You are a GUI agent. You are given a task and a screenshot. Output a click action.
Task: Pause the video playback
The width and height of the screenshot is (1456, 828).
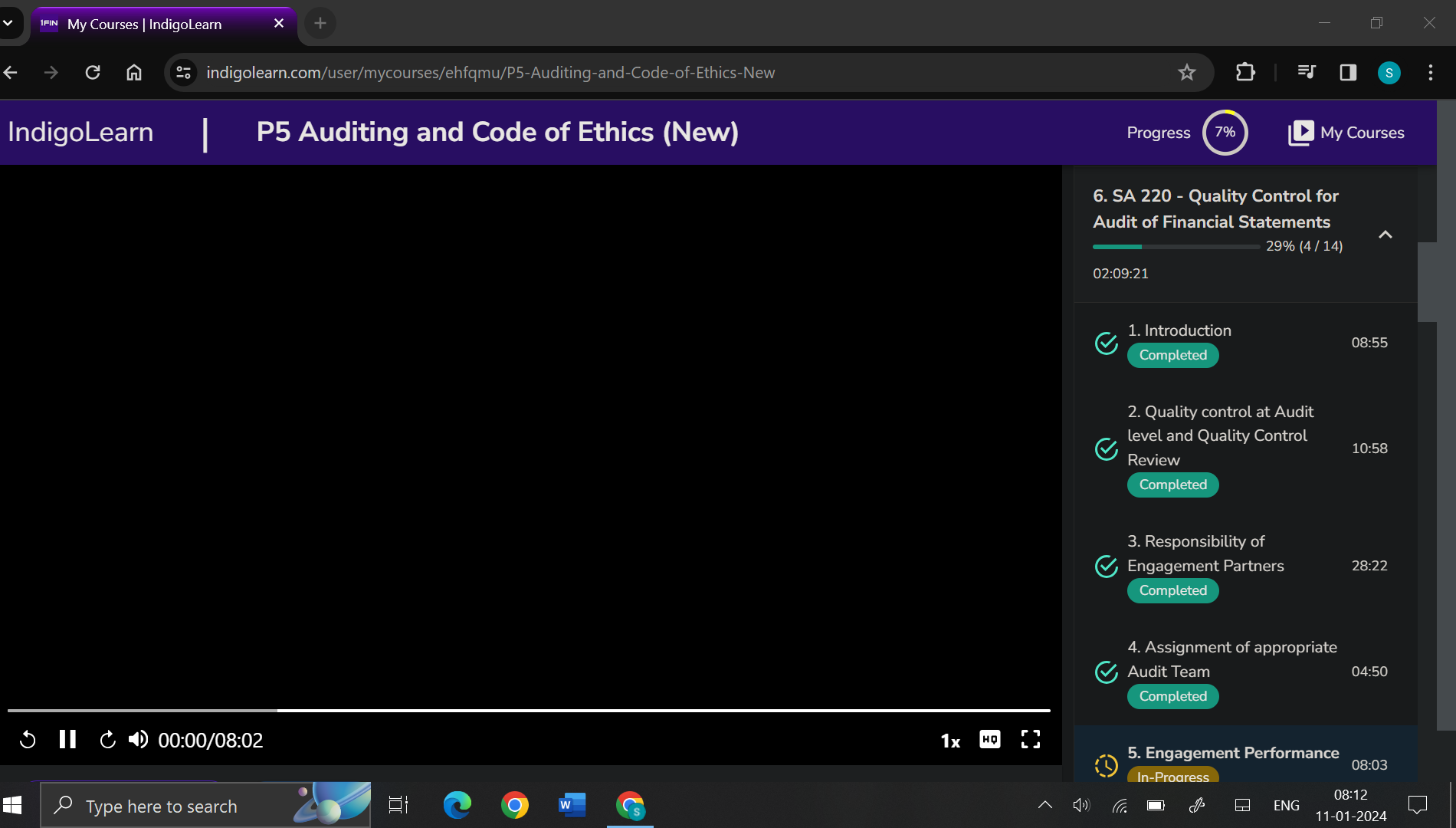(x=67, y=739)
